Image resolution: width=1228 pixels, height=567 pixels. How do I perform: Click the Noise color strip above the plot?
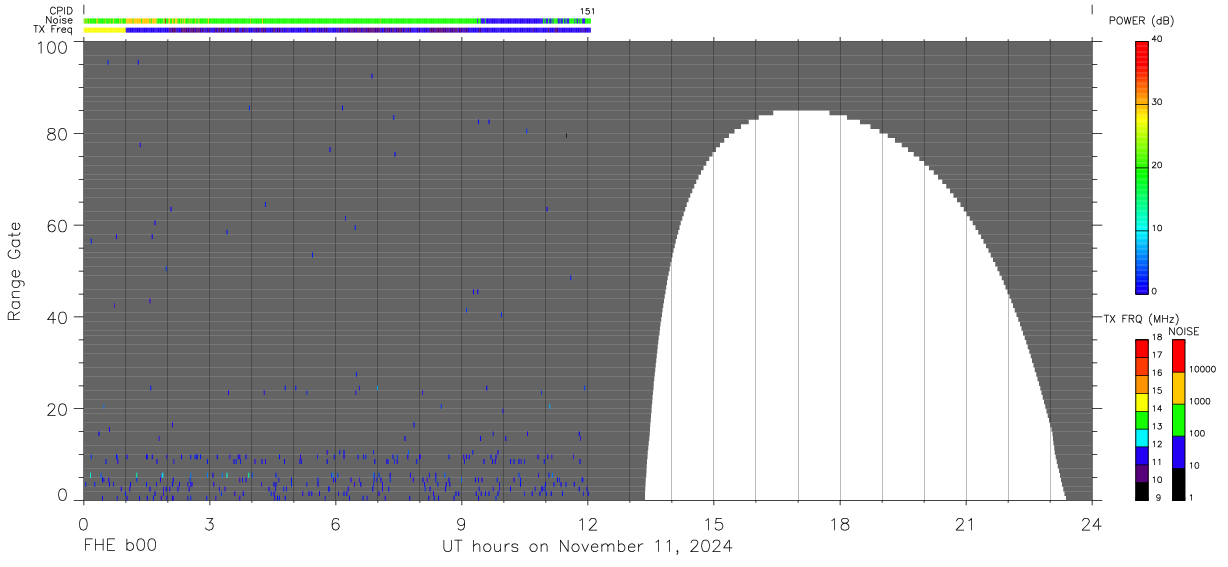tap(337, 20)
